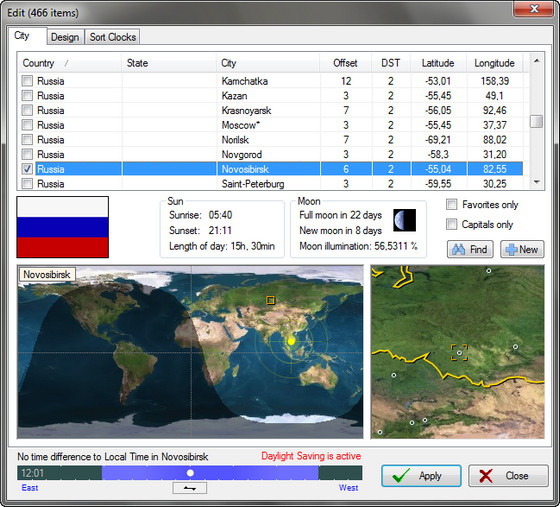Click the yellow sun position on map

click(291, 341)
